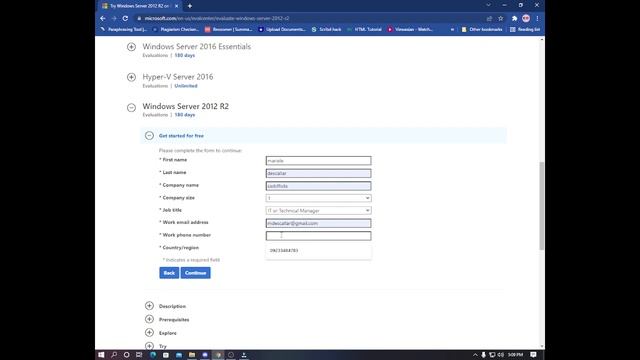Collapse the Windows Server 2012 R2 section
The image size is (640, 360).
click(131, 107)
